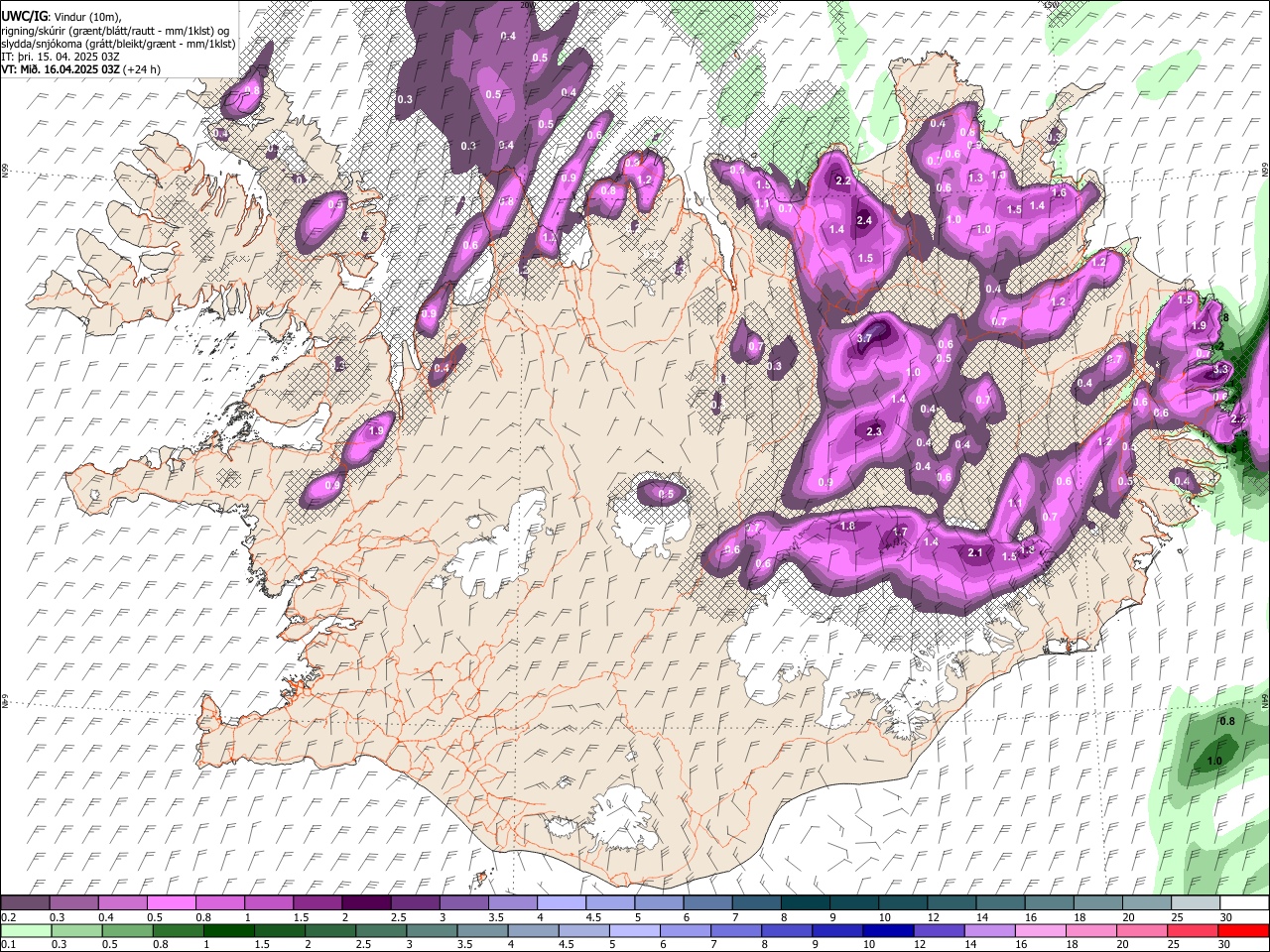Click the darkest purple swatch between 2 and 2.5

(366, 902)
